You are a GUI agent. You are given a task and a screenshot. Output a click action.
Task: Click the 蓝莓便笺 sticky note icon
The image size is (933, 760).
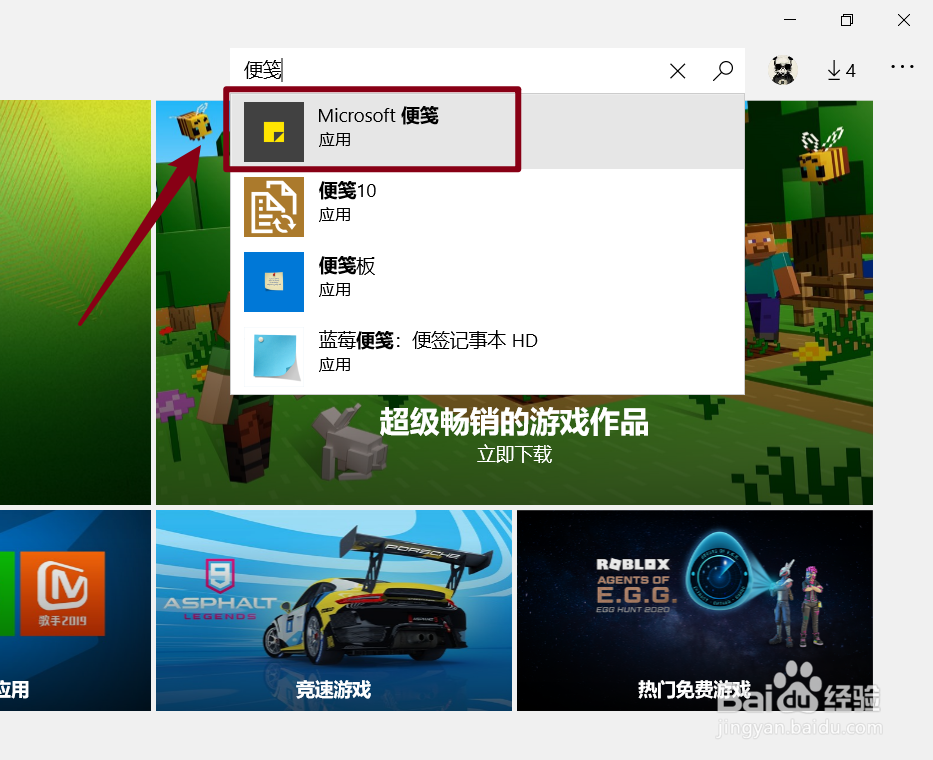pyautogui.click(x=274, y=356)
